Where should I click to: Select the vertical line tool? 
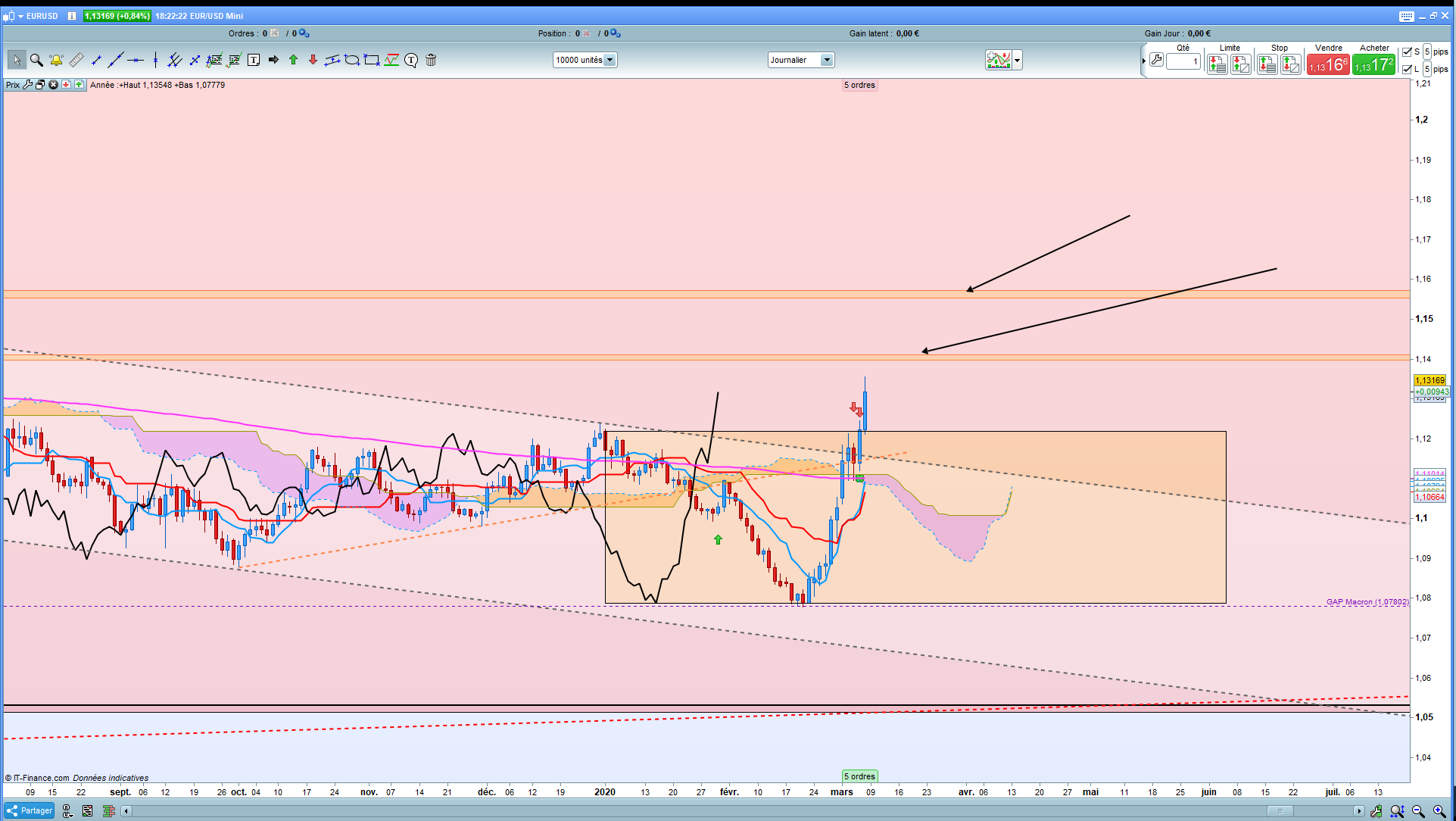pos(155,60)
